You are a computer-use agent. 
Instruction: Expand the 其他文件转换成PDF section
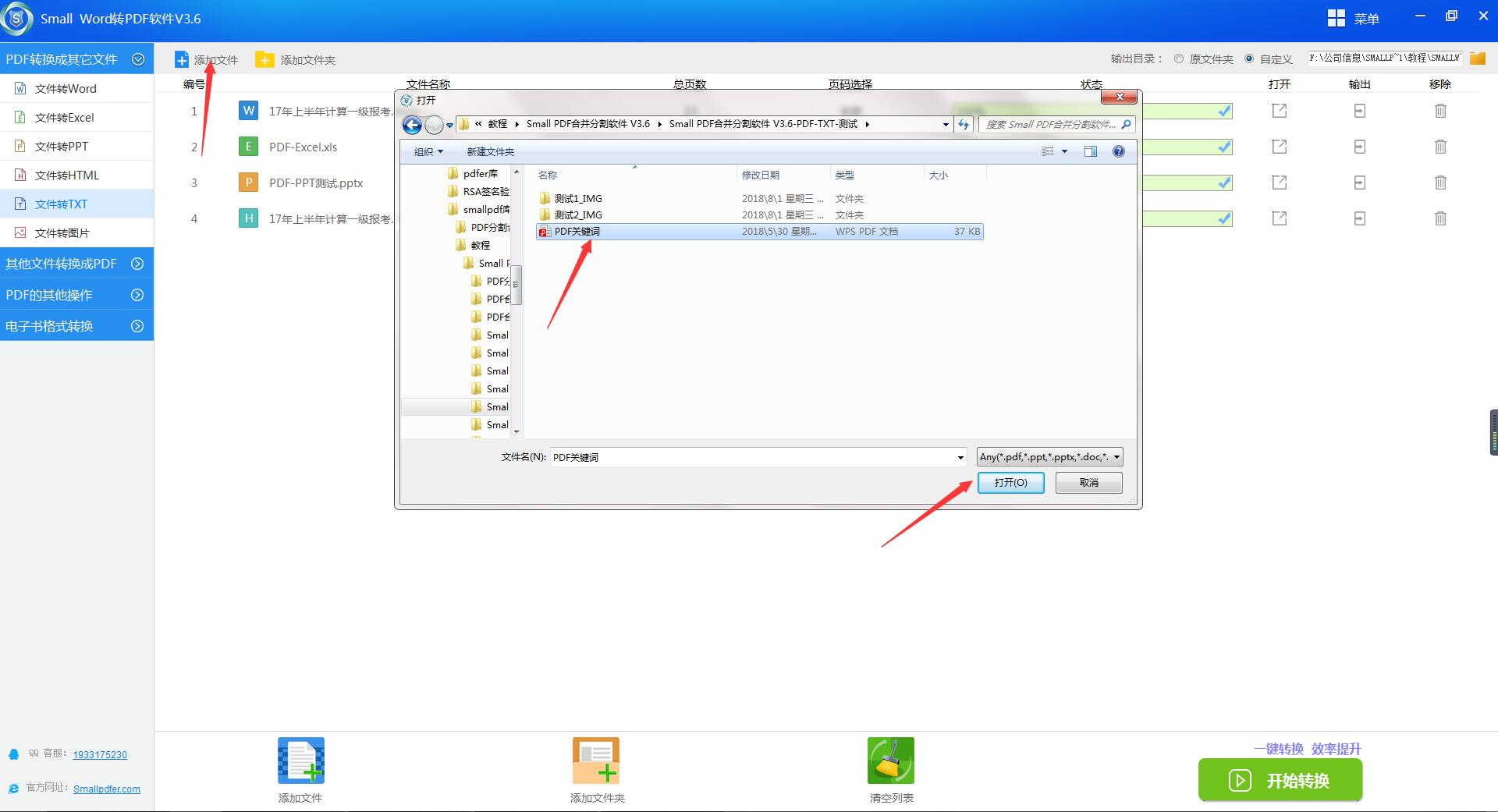pos(137,264)
